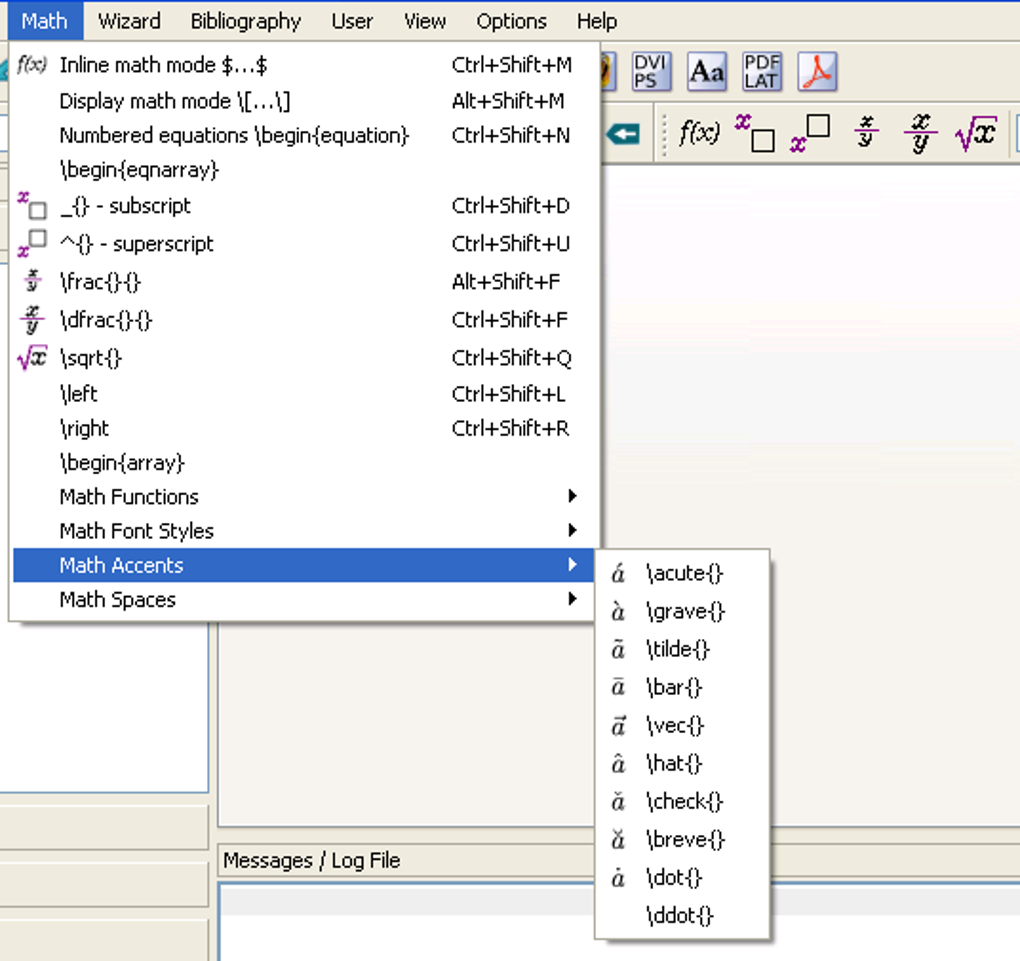
Task: Click inside the messages log text area
Action: pos(407,923)
